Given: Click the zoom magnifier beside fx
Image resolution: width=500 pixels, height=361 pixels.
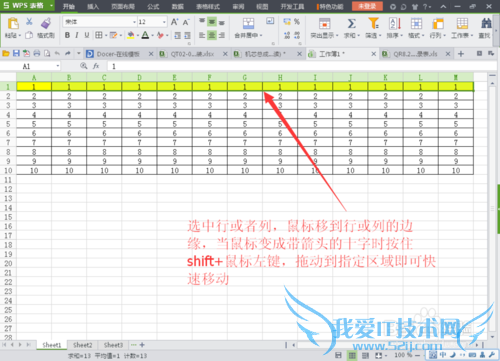Looking at the screenshot, I should tap(84, 66).
